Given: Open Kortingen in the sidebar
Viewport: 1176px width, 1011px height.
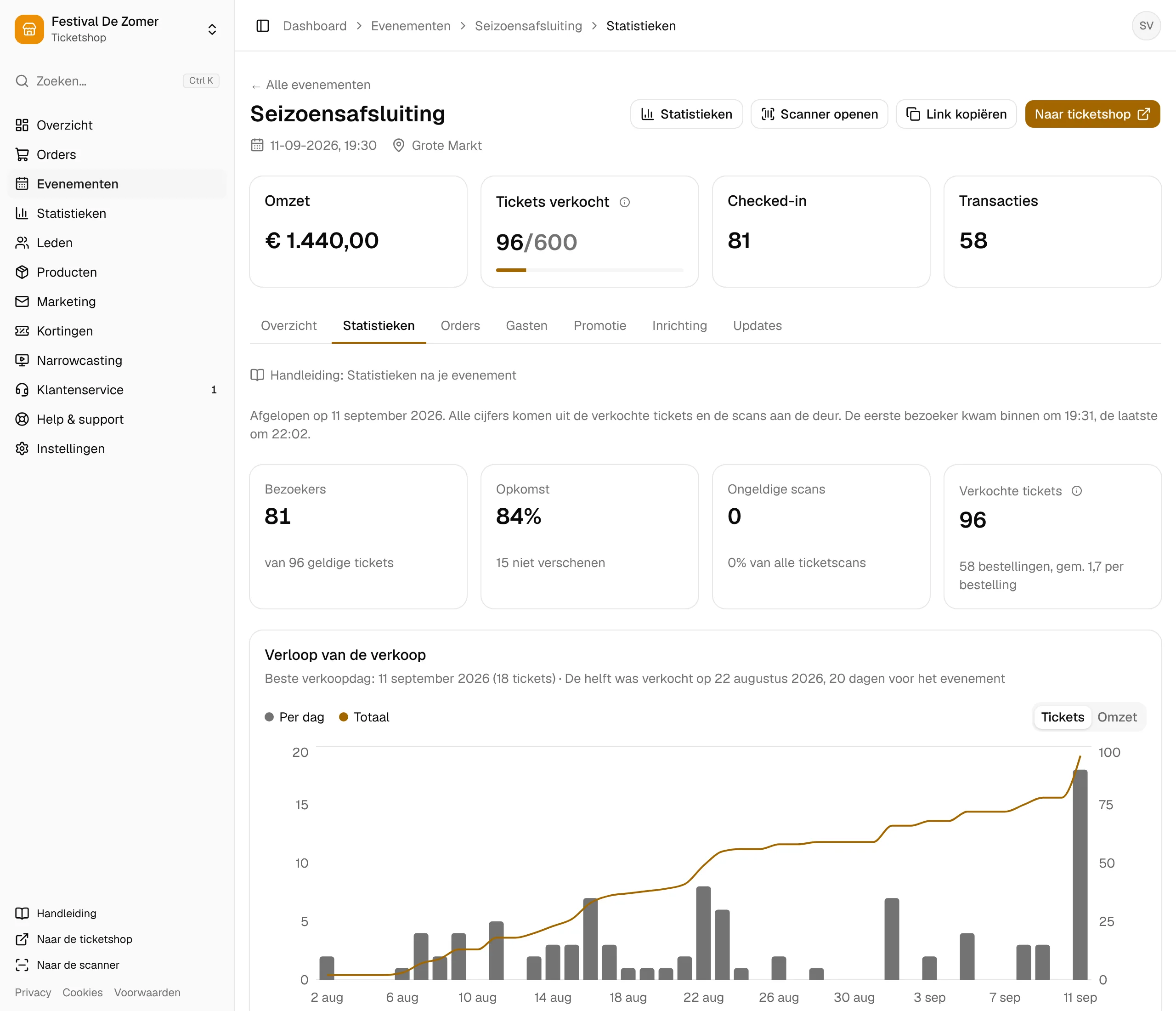Looking at the screenshot, I should [117, 331].
